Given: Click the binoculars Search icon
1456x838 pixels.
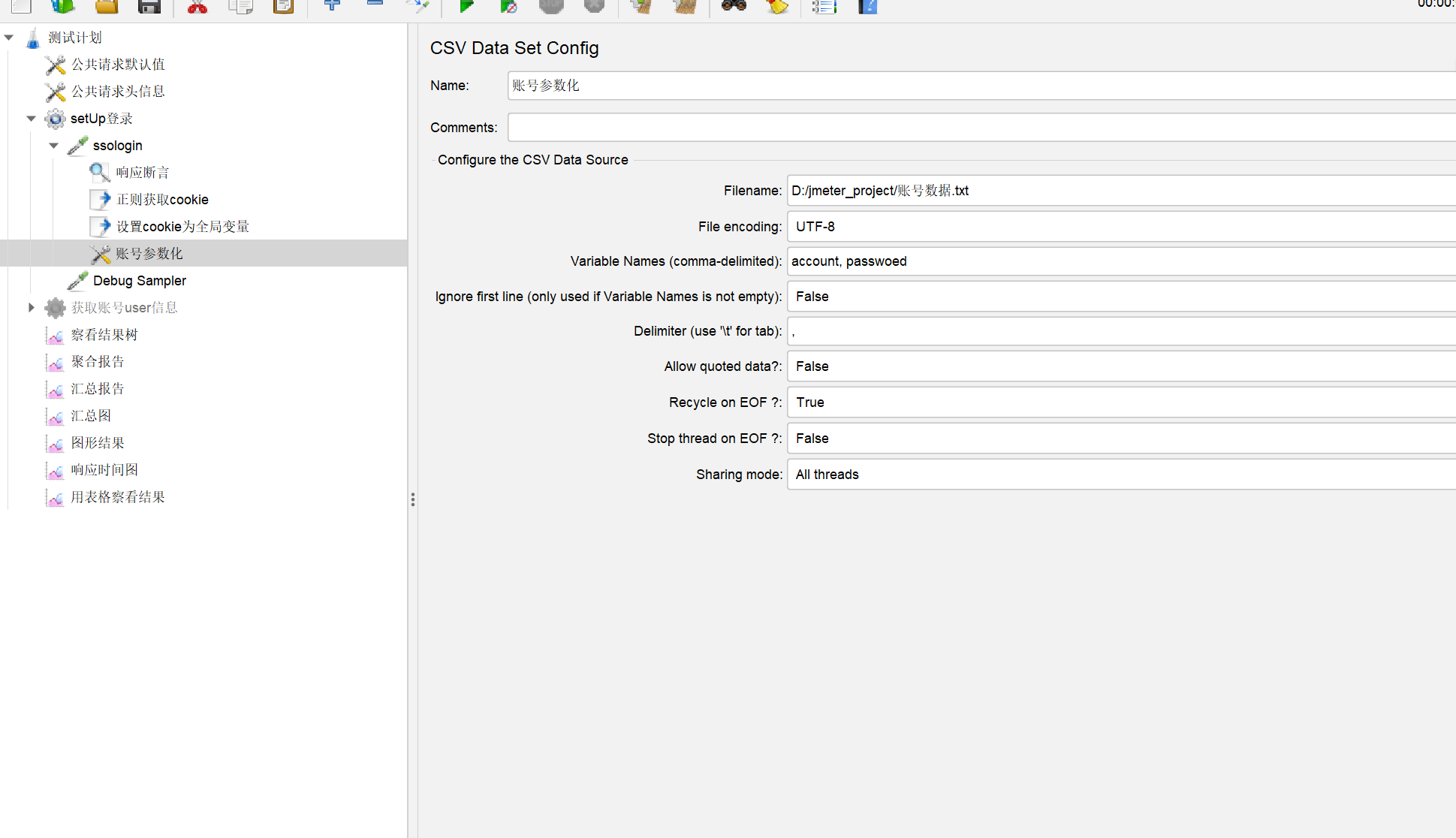Looking at the screenshot, I should pyautogui.click(x=733, y=6).
